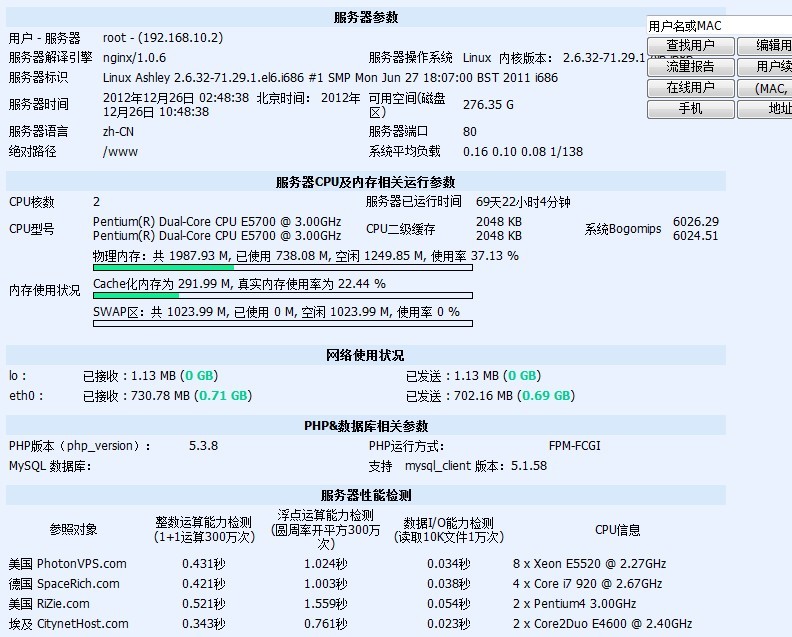
Task: Click the 网络使用状况 section header
Action: pos(365,355)
